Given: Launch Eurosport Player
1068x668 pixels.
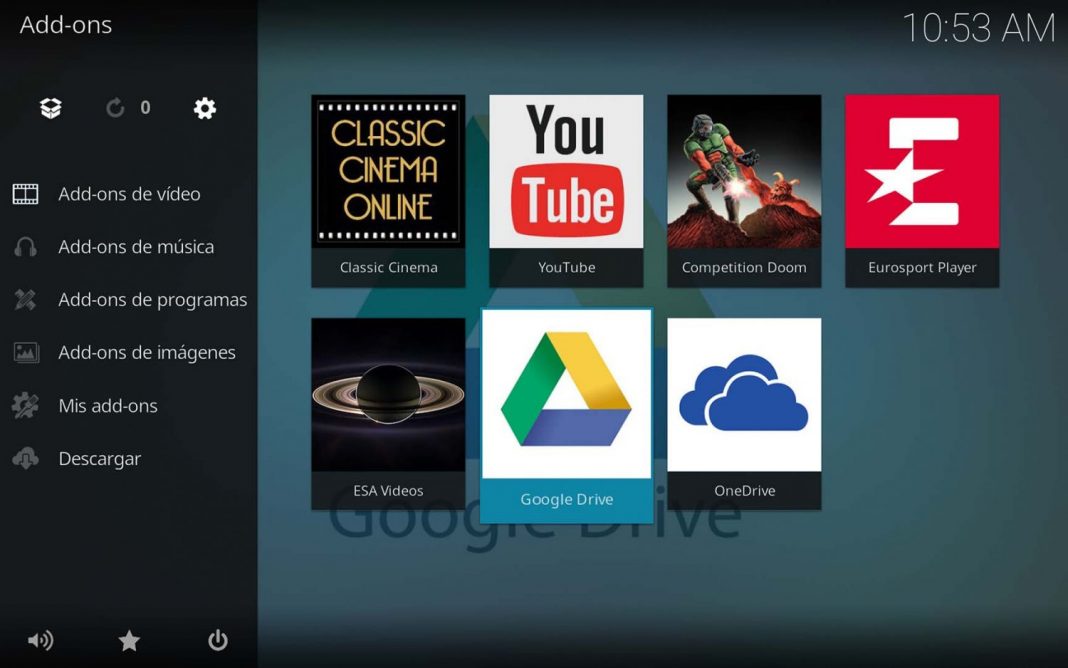Looking at the screenshot, I should (921, 186).
